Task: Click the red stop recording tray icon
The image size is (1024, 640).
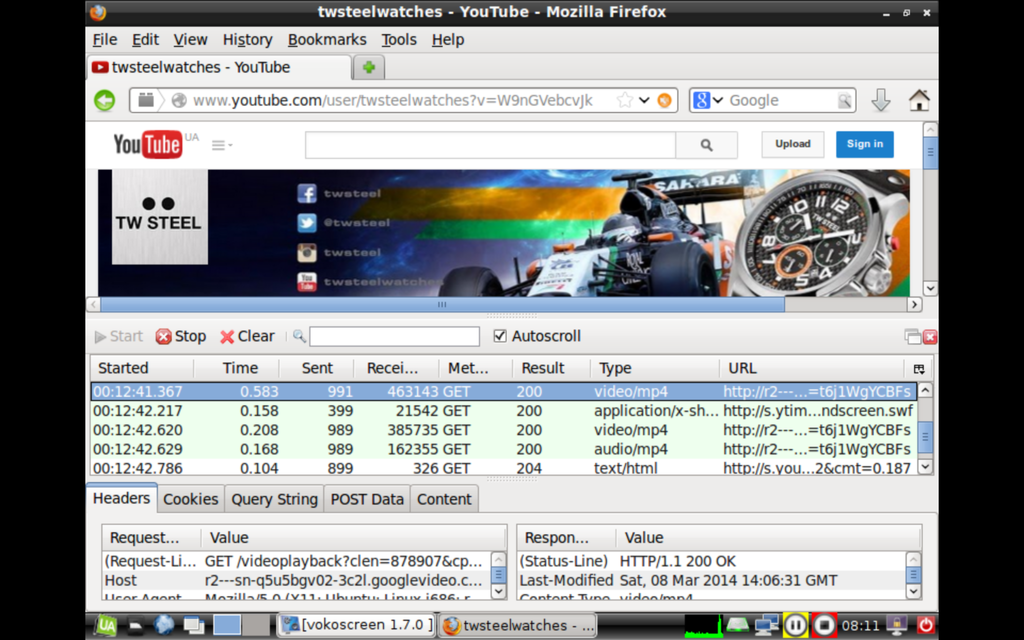Action: click(824, 626)
